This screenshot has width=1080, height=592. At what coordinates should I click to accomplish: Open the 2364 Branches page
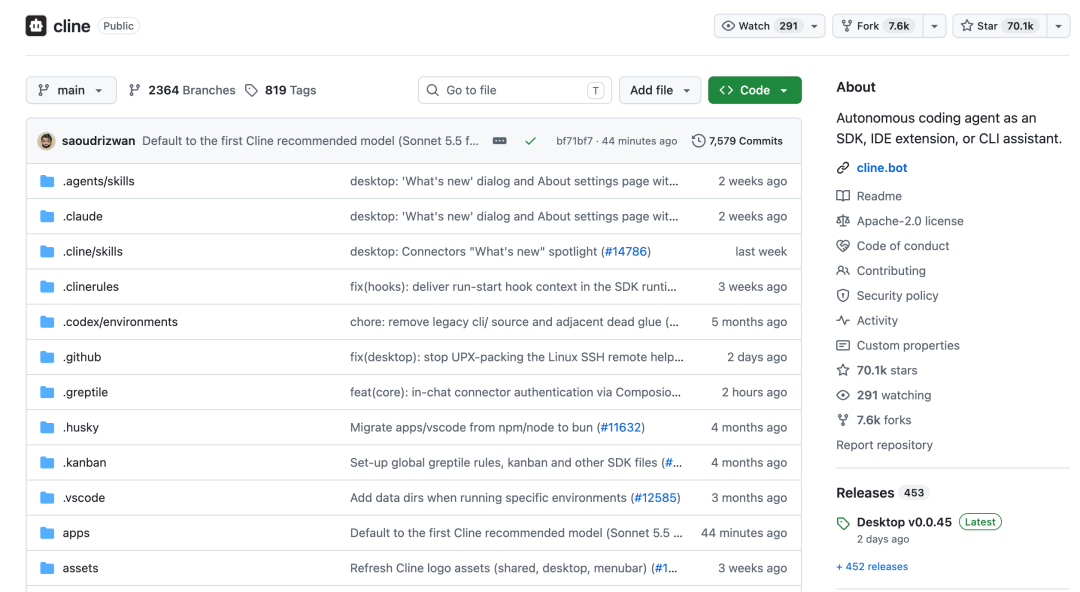coord(182,90)
